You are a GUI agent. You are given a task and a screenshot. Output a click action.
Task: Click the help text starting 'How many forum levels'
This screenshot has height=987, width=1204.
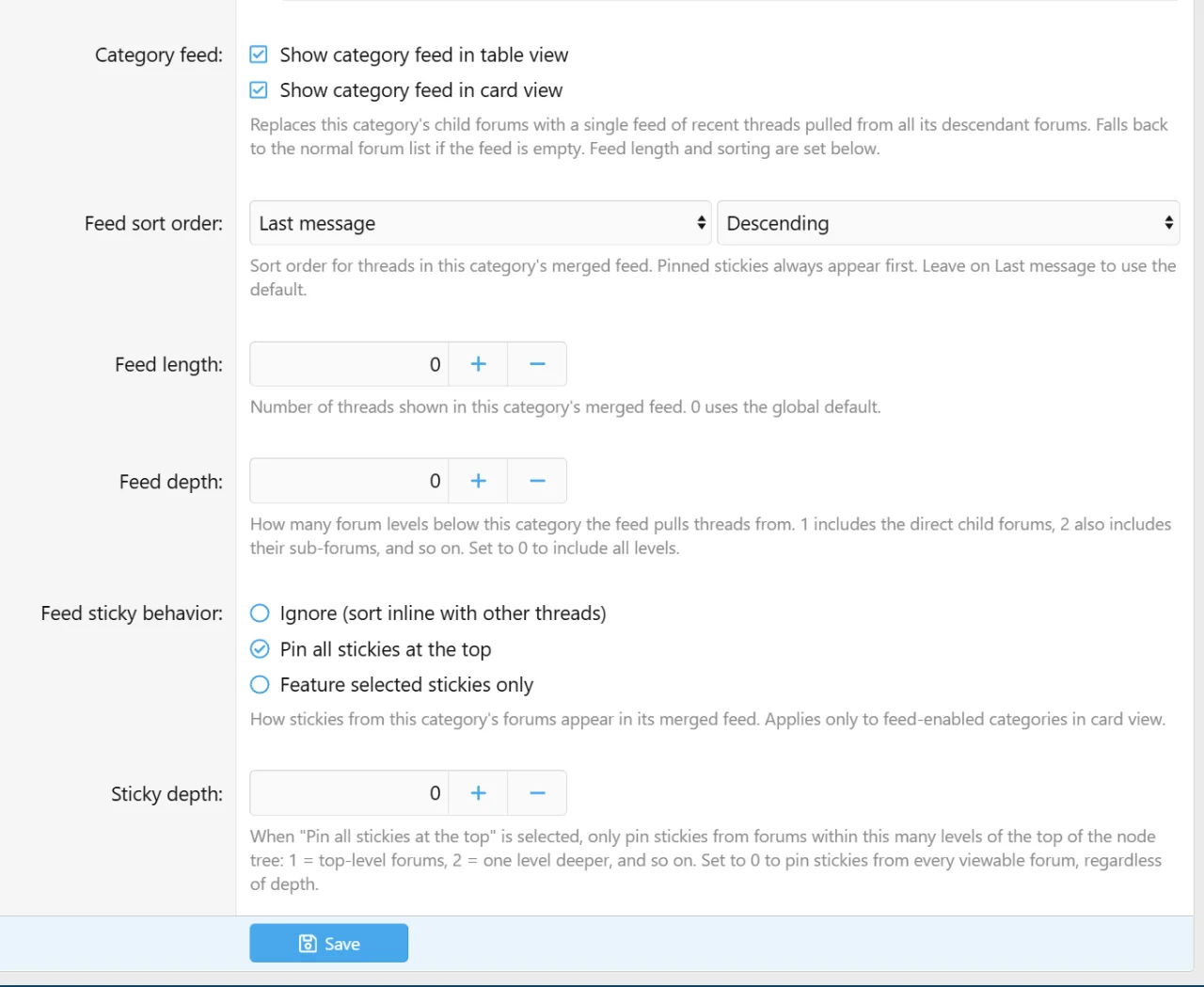point(711,536)
